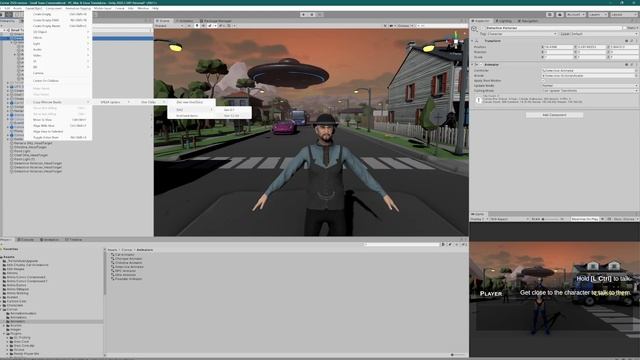Click the Pause button in the top toolbar
640x360 pixels.
pyautogui.click(x=312, y=14)
